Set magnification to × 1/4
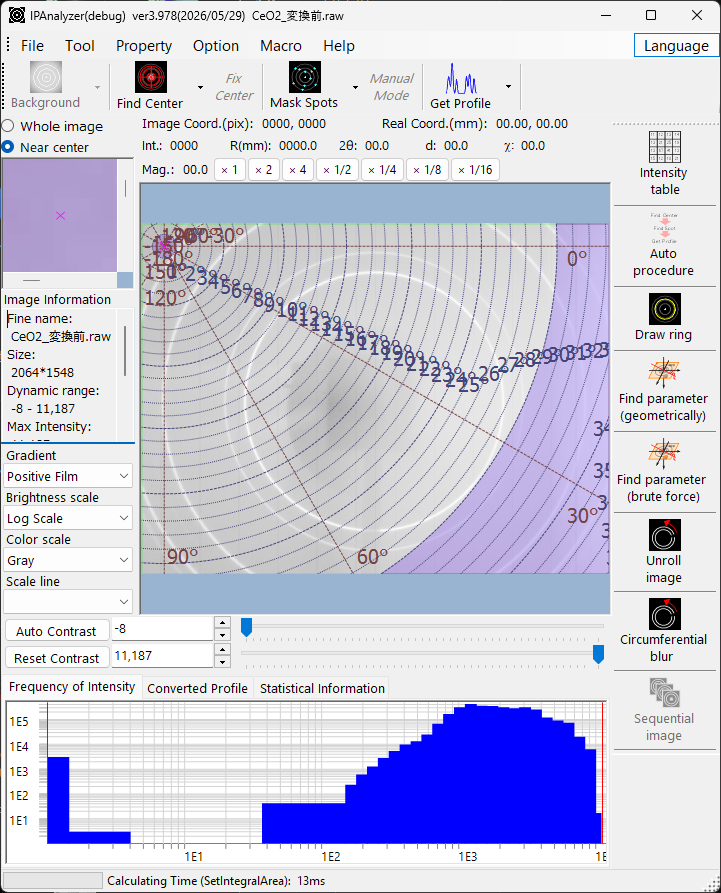 coord(382,170)
